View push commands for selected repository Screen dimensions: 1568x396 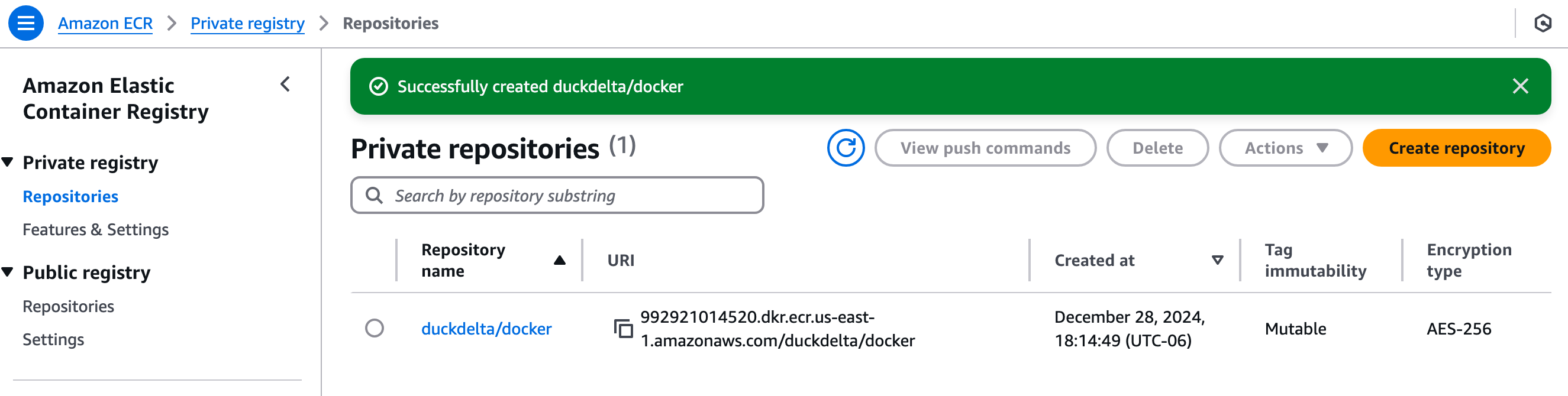(x=985, y=147)
